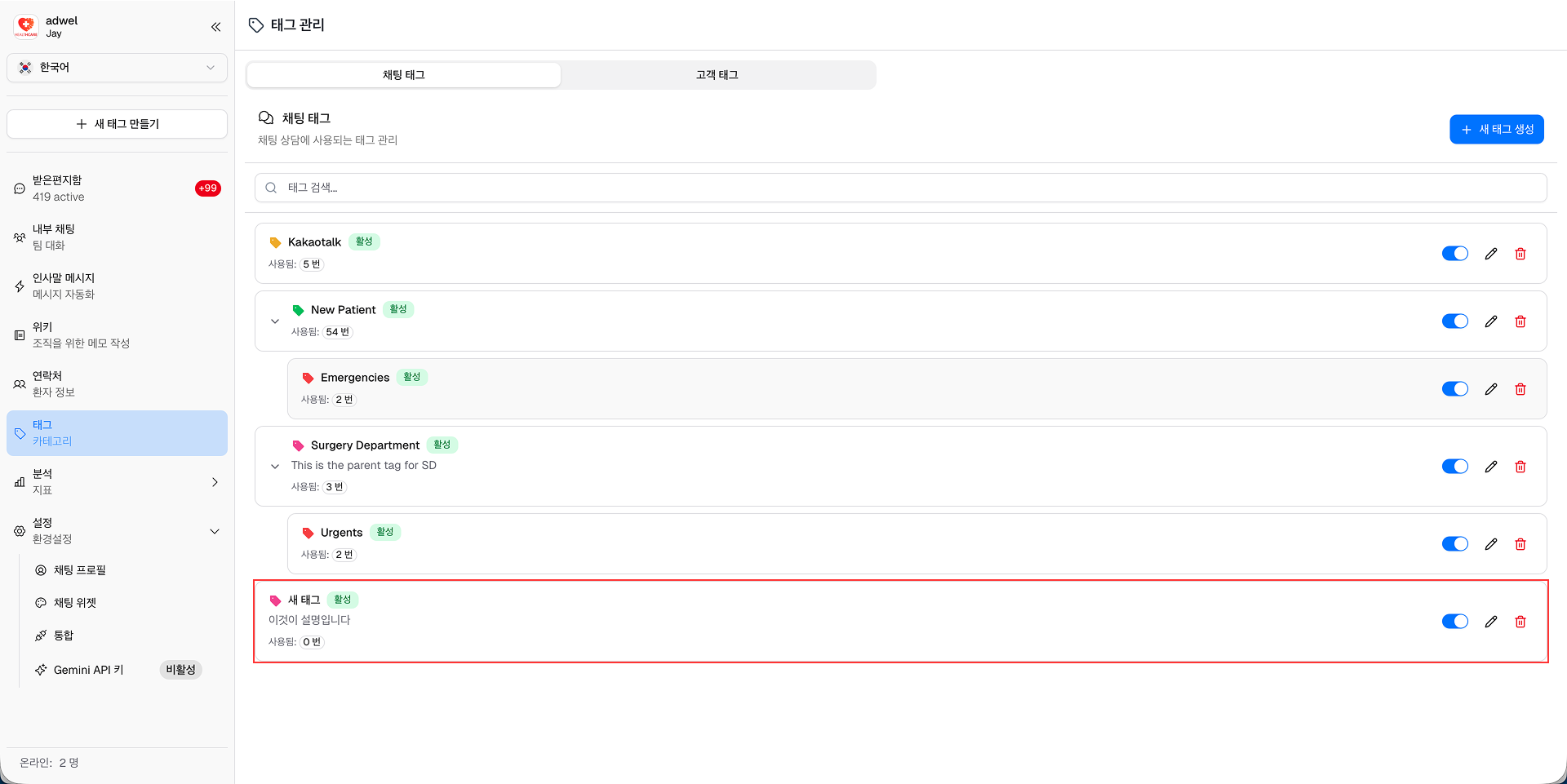This screenshot has width=1567, height=784.
Task: Edit the Kakaotalk tag with pencil icon
Action: pos(1491,253)
